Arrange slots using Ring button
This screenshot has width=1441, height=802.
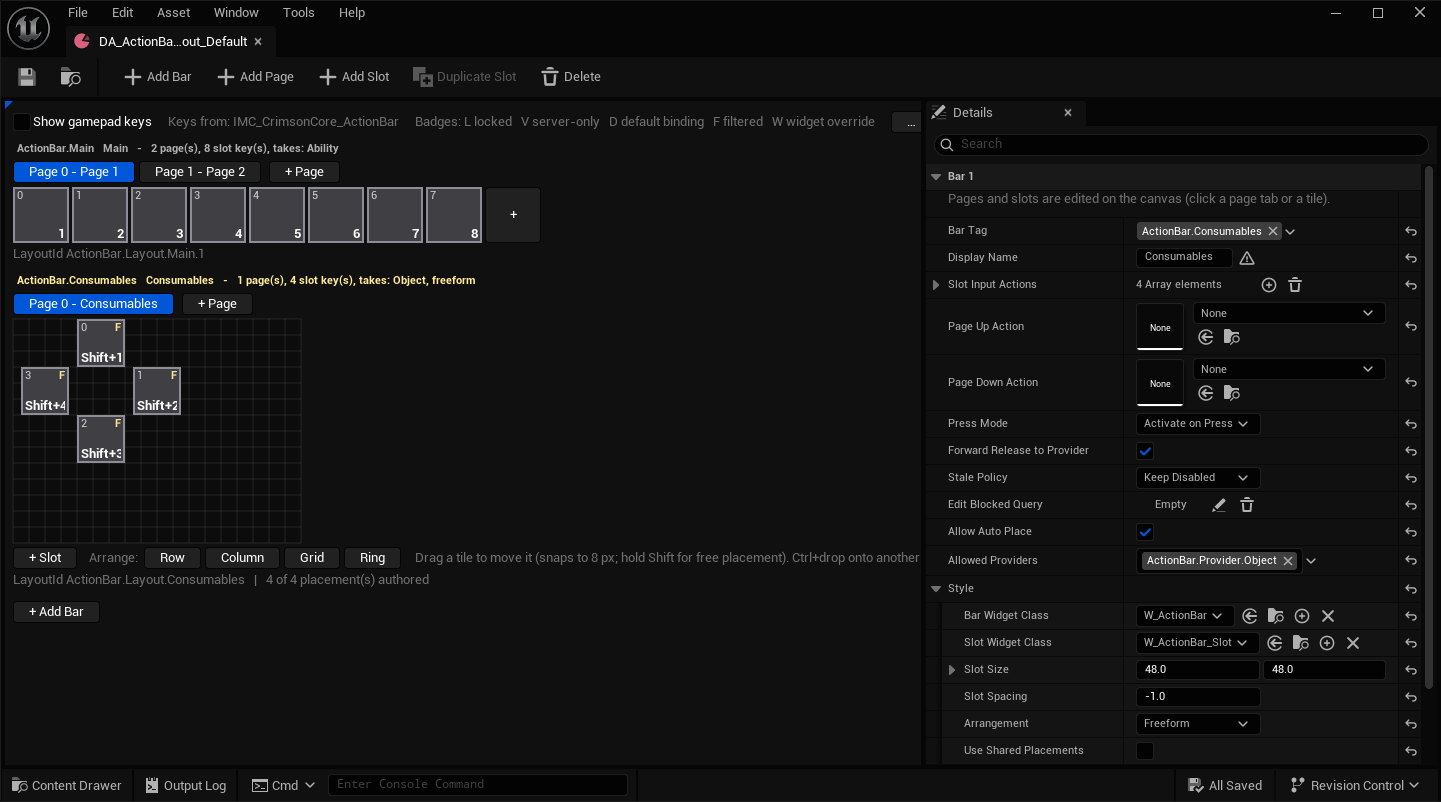click(372, 558)
